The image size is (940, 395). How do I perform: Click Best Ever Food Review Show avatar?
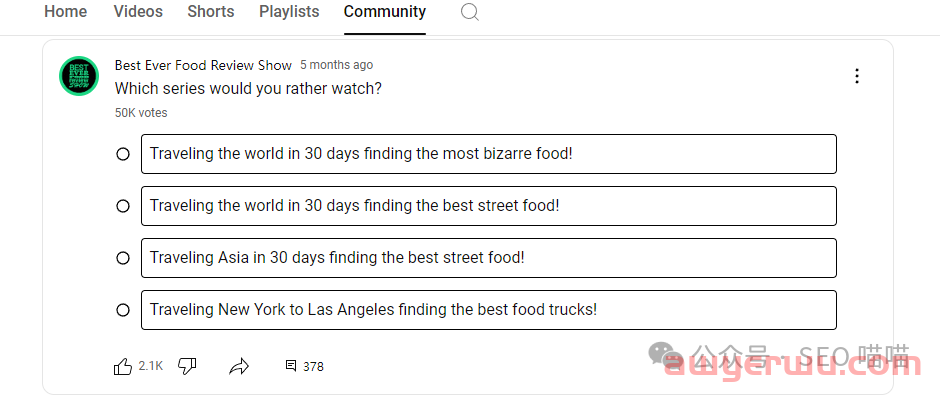(x=79, y=76)
